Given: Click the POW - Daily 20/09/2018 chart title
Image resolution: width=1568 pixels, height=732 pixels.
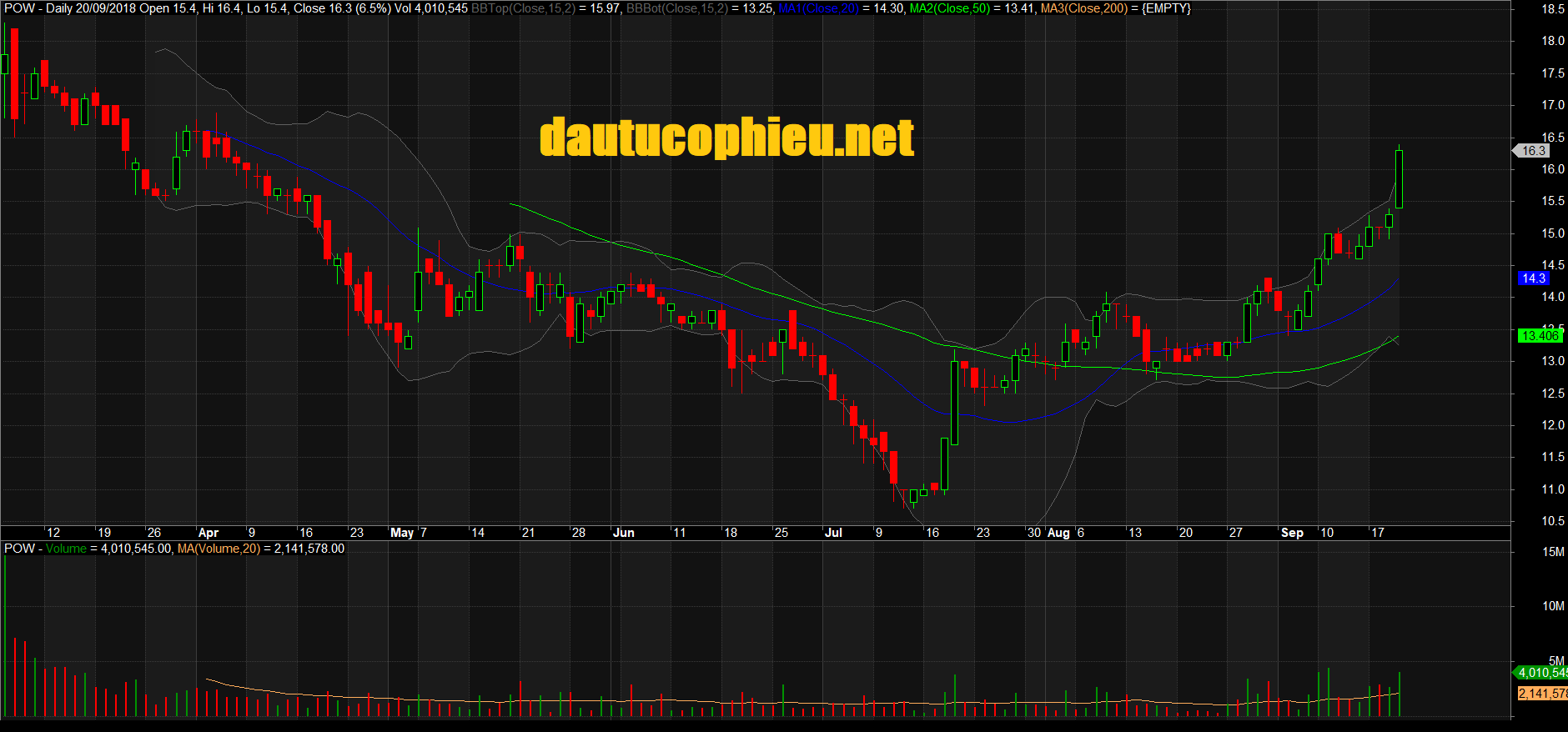Looking at the screenshot, I should point(70,8).
